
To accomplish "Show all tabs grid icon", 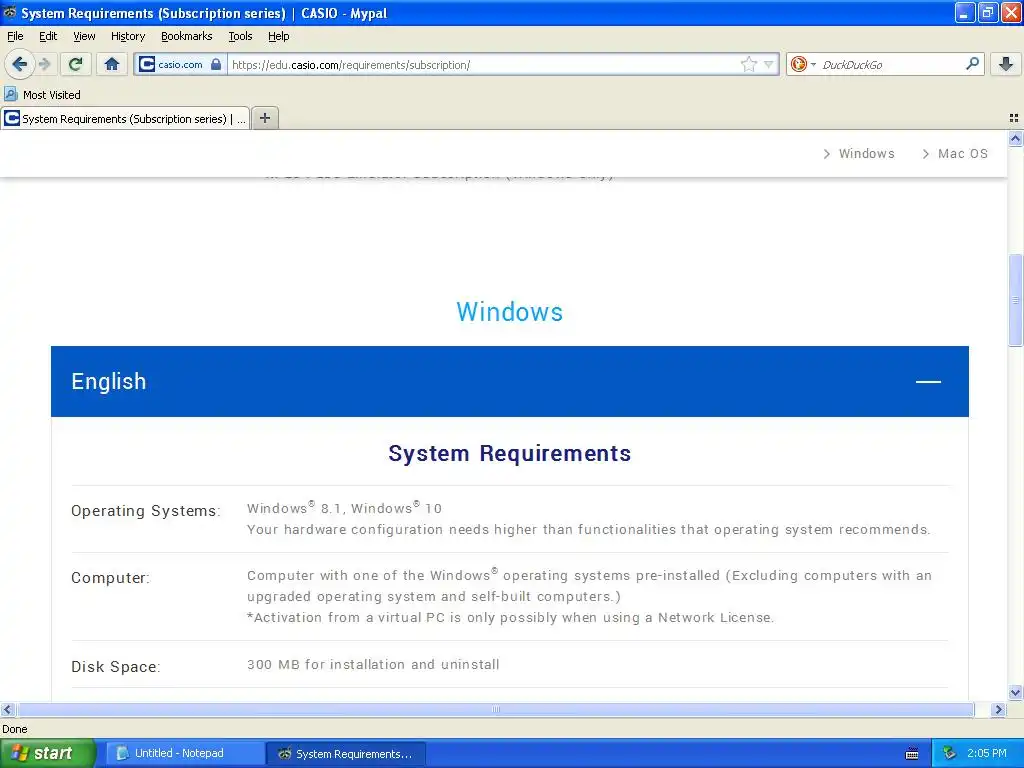I will (1014, 118).
